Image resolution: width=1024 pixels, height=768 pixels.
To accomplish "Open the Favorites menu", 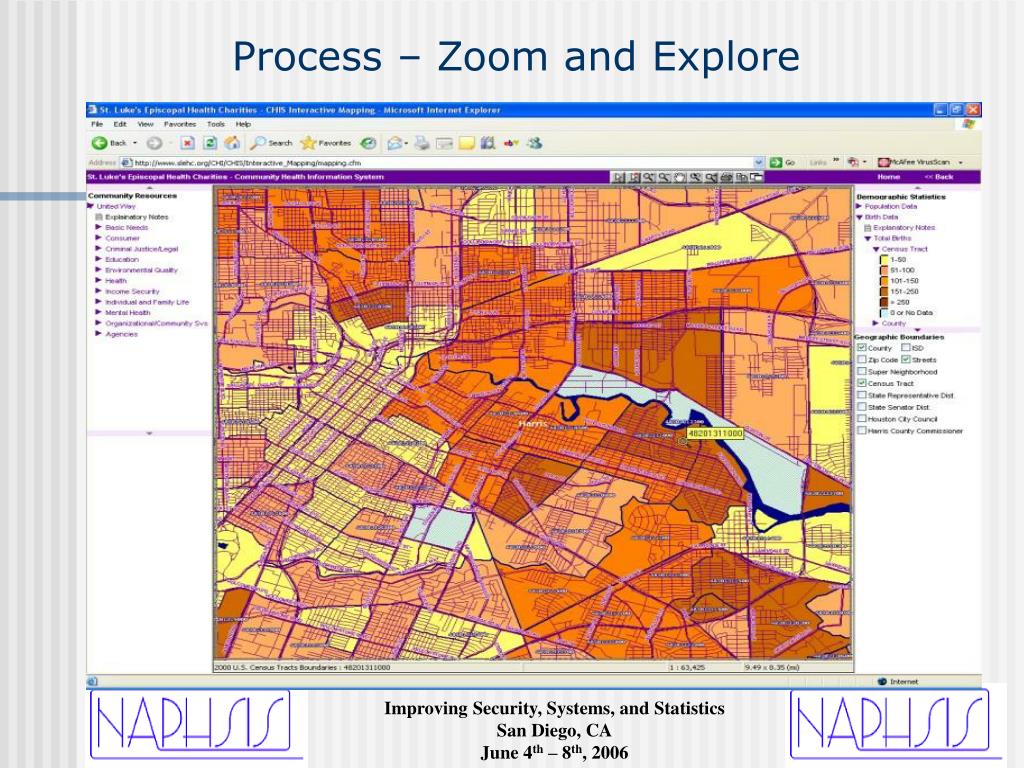I will click(x=180, y=124).
